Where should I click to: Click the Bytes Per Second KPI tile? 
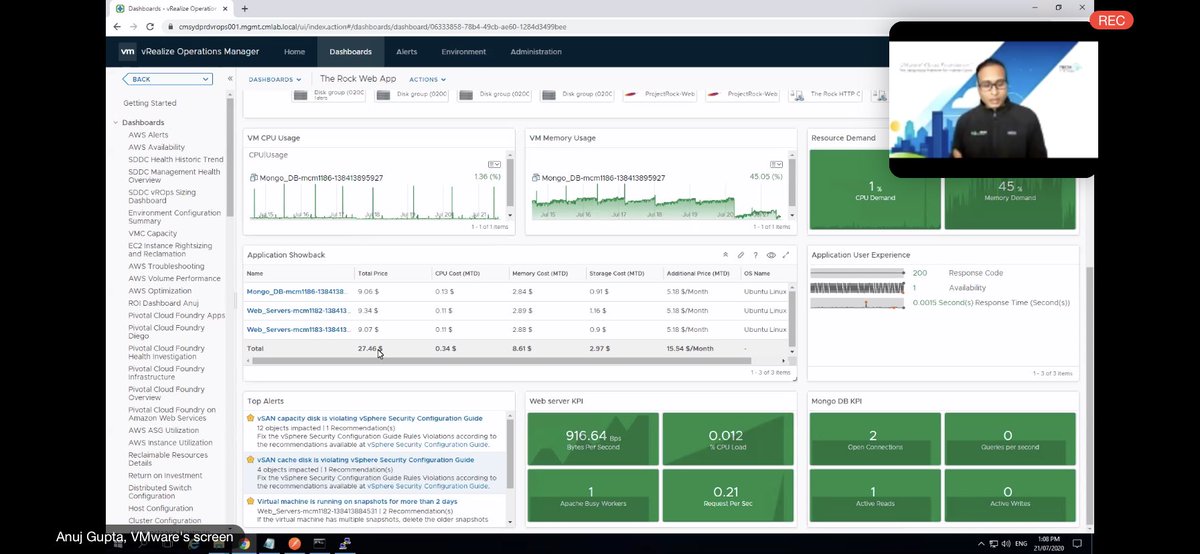click(594, 439)
